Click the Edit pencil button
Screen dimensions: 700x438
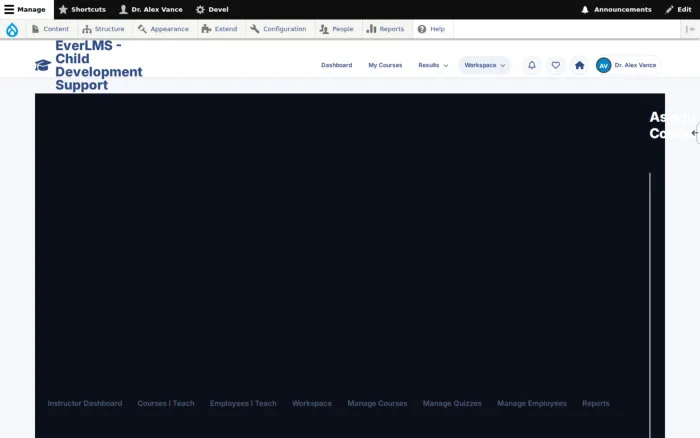[678, 9]
